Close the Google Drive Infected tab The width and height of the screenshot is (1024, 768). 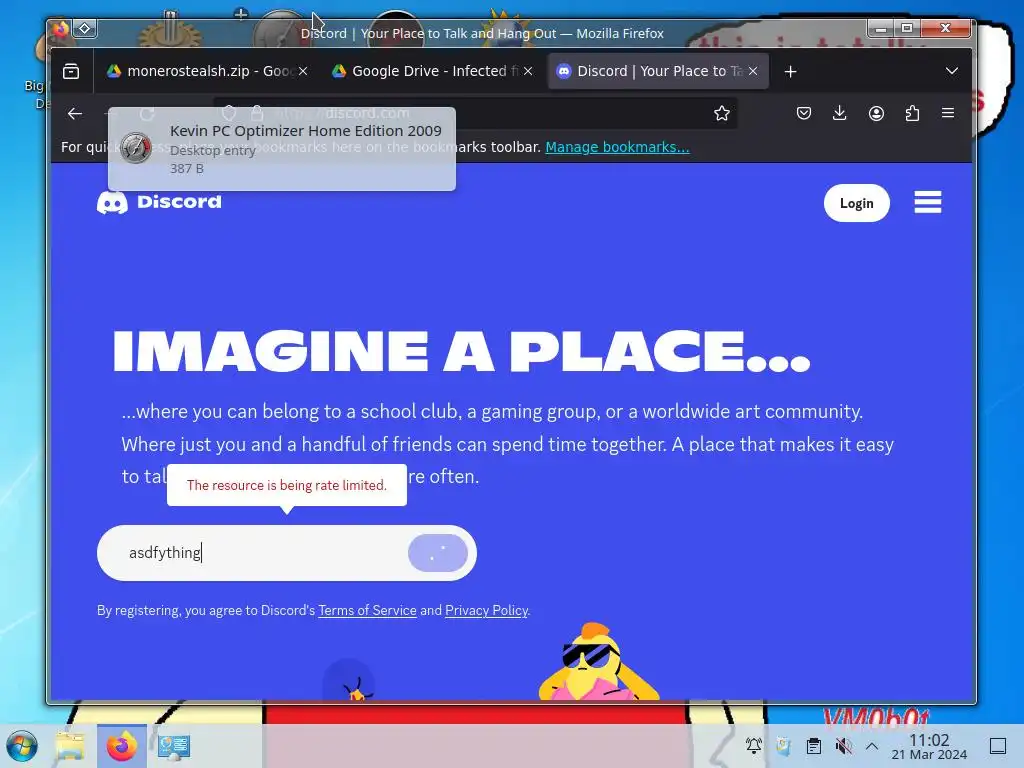528,71
